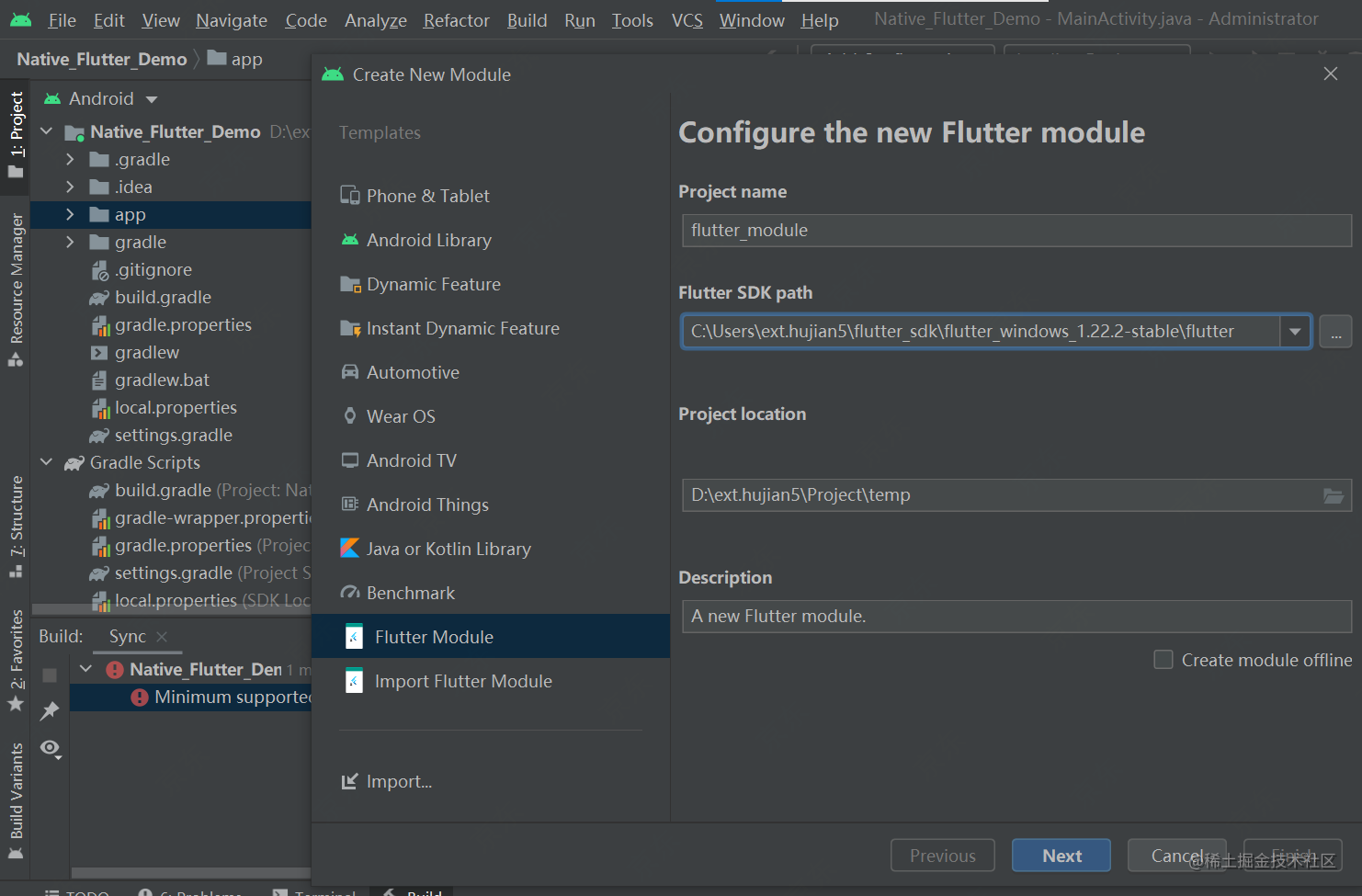Open the VCS menu
The height and width of the screenshot is (896, 1362).
point(687,20)
